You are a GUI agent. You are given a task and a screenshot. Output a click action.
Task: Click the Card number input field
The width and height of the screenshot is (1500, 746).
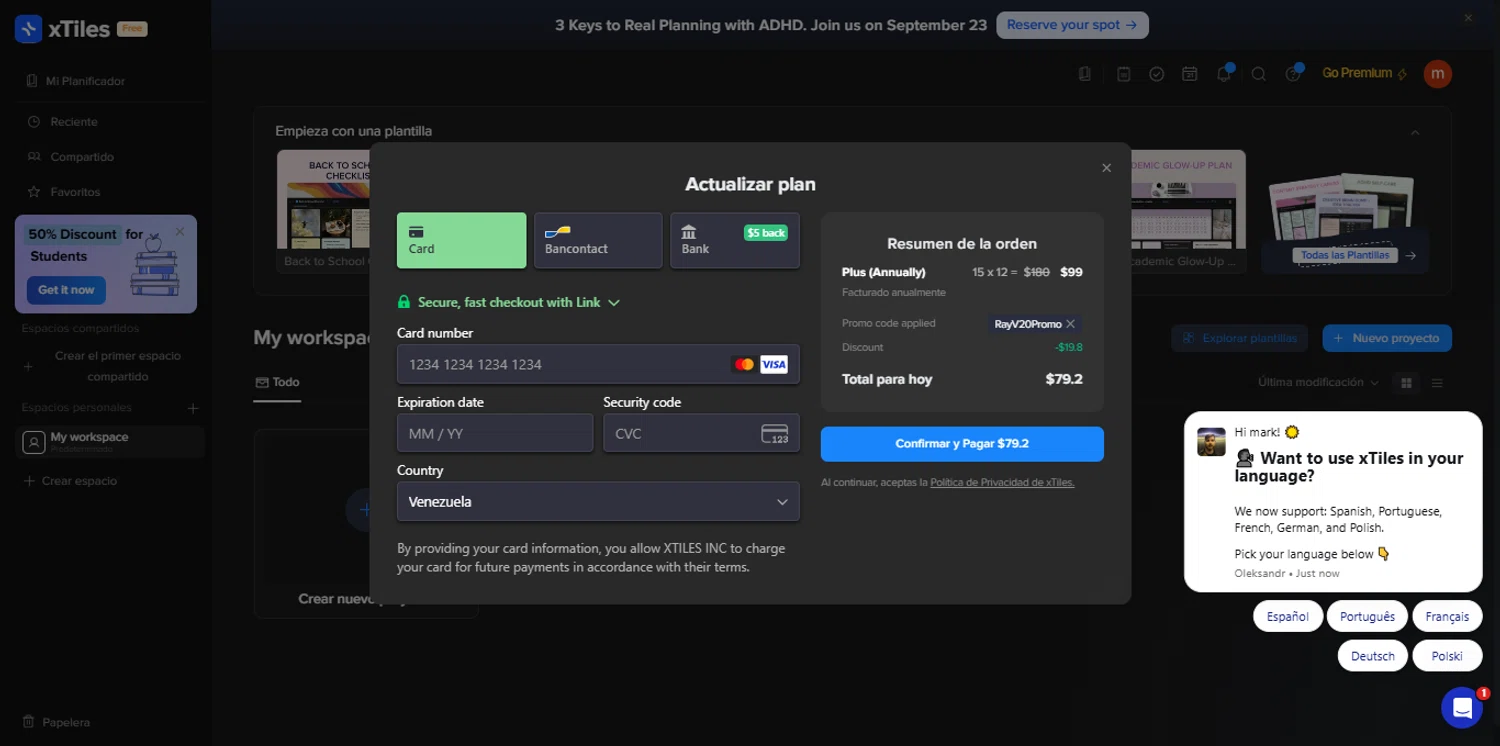point(598,364)
